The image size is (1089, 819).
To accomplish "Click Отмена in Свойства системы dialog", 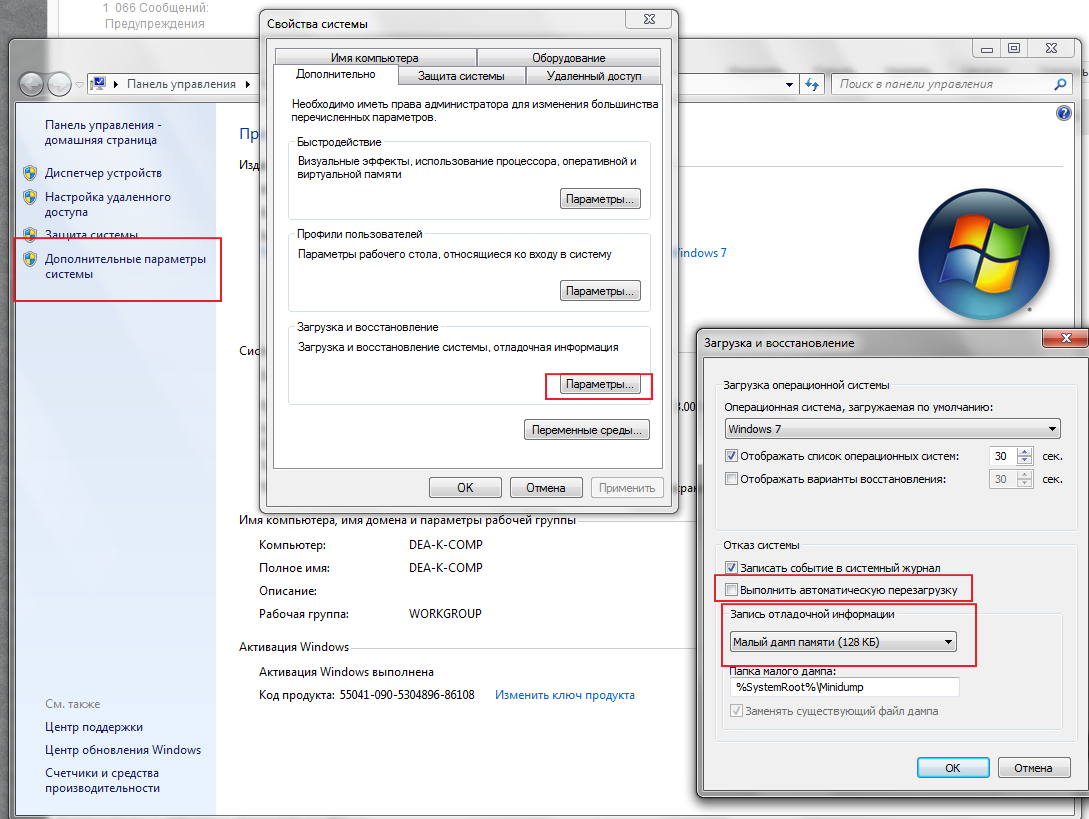I will (545, 488).
